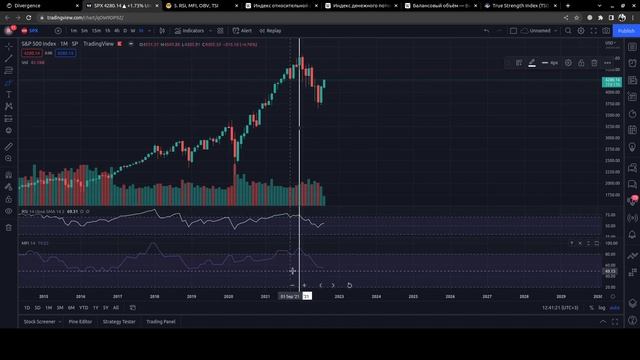This screenshot has height=360, width=640.
Task: Open indicator templates grid
Action: coord(220,31)
